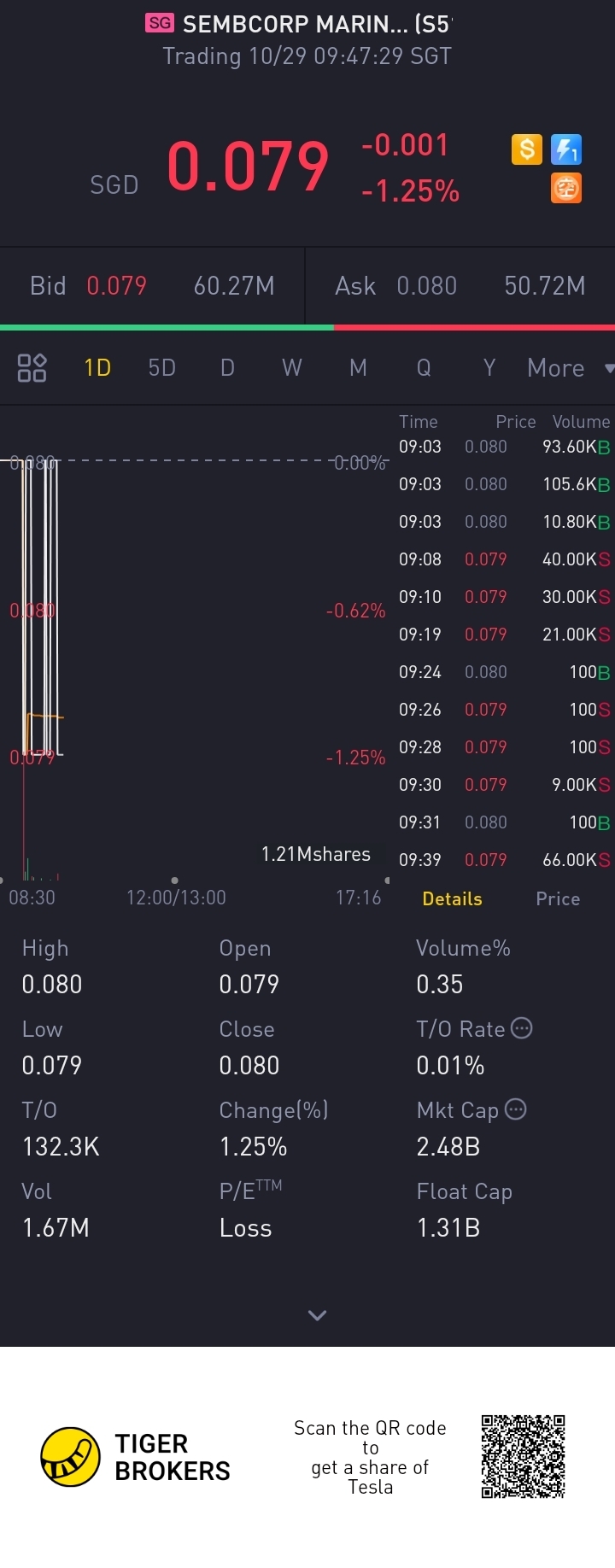
Task: Tap the 105.6K volume trade row
Action: (x=504, y=484)
